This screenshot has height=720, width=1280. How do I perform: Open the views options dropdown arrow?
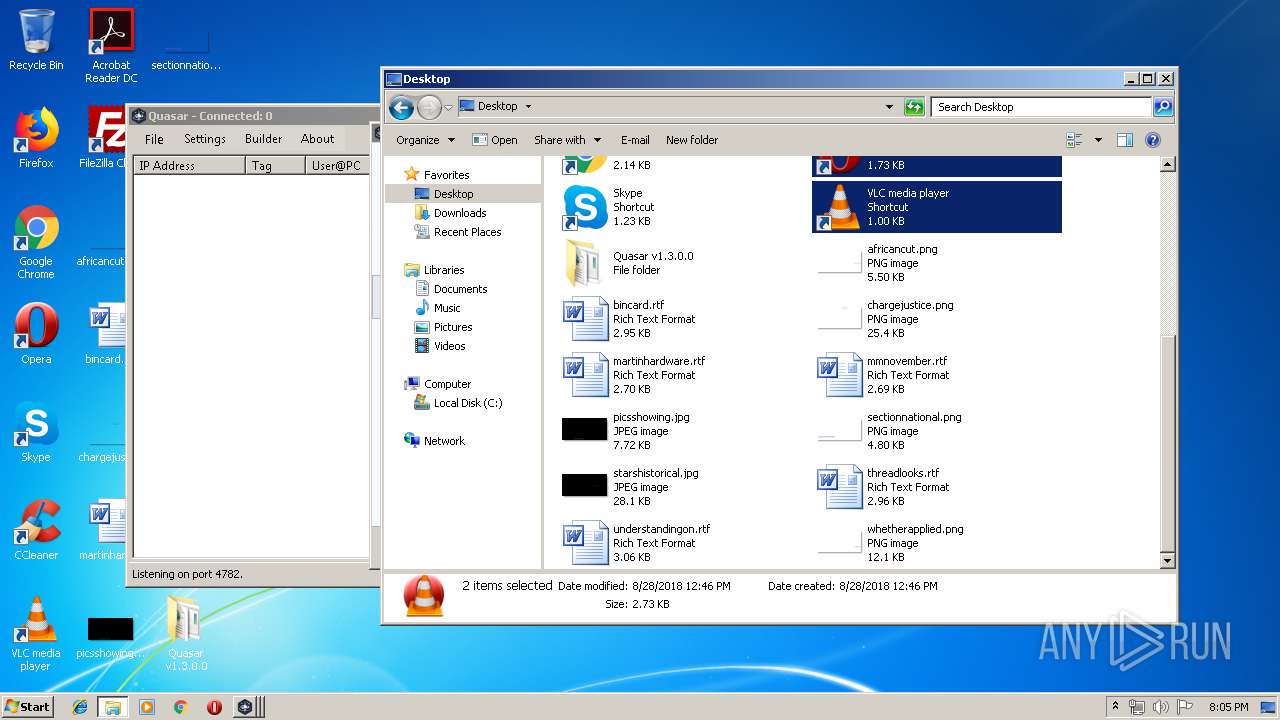pyautogui.click(x=1098, y=140)
